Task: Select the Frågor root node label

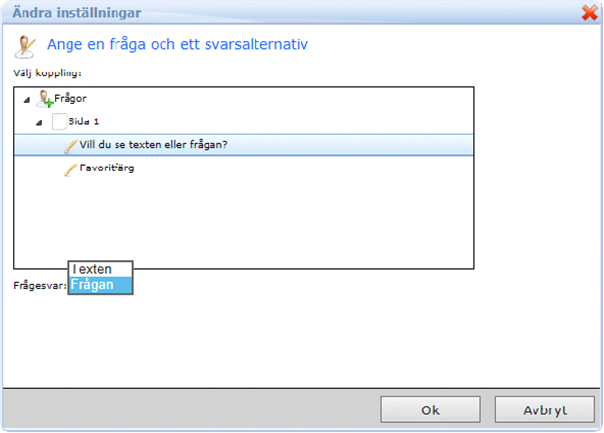Action: pos(71,99)
